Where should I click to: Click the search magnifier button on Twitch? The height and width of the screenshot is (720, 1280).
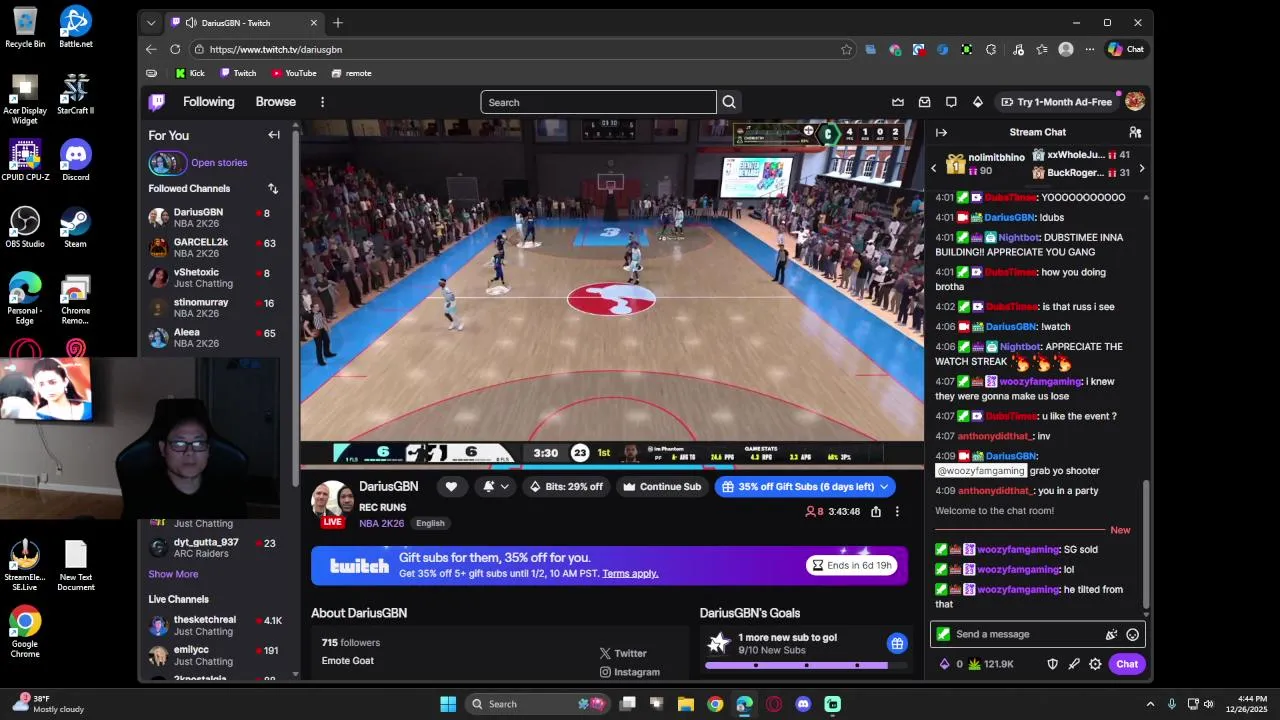click(x=729, y=102)
